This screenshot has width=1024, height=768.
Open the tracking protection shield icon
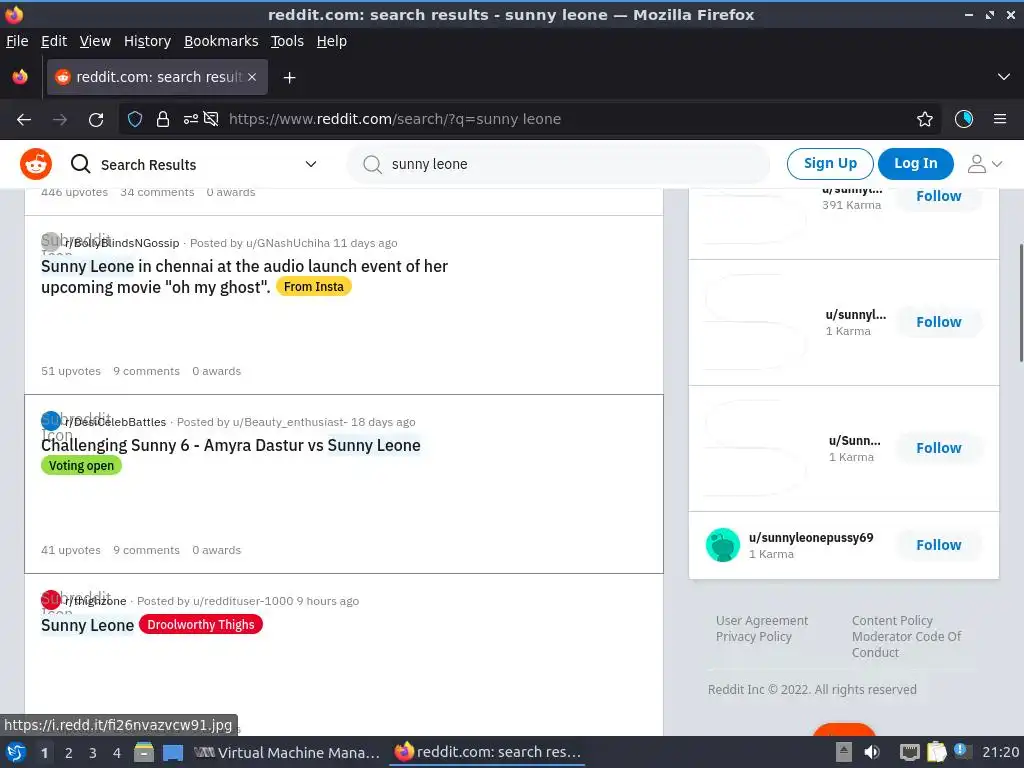click(x=135, y=119)
